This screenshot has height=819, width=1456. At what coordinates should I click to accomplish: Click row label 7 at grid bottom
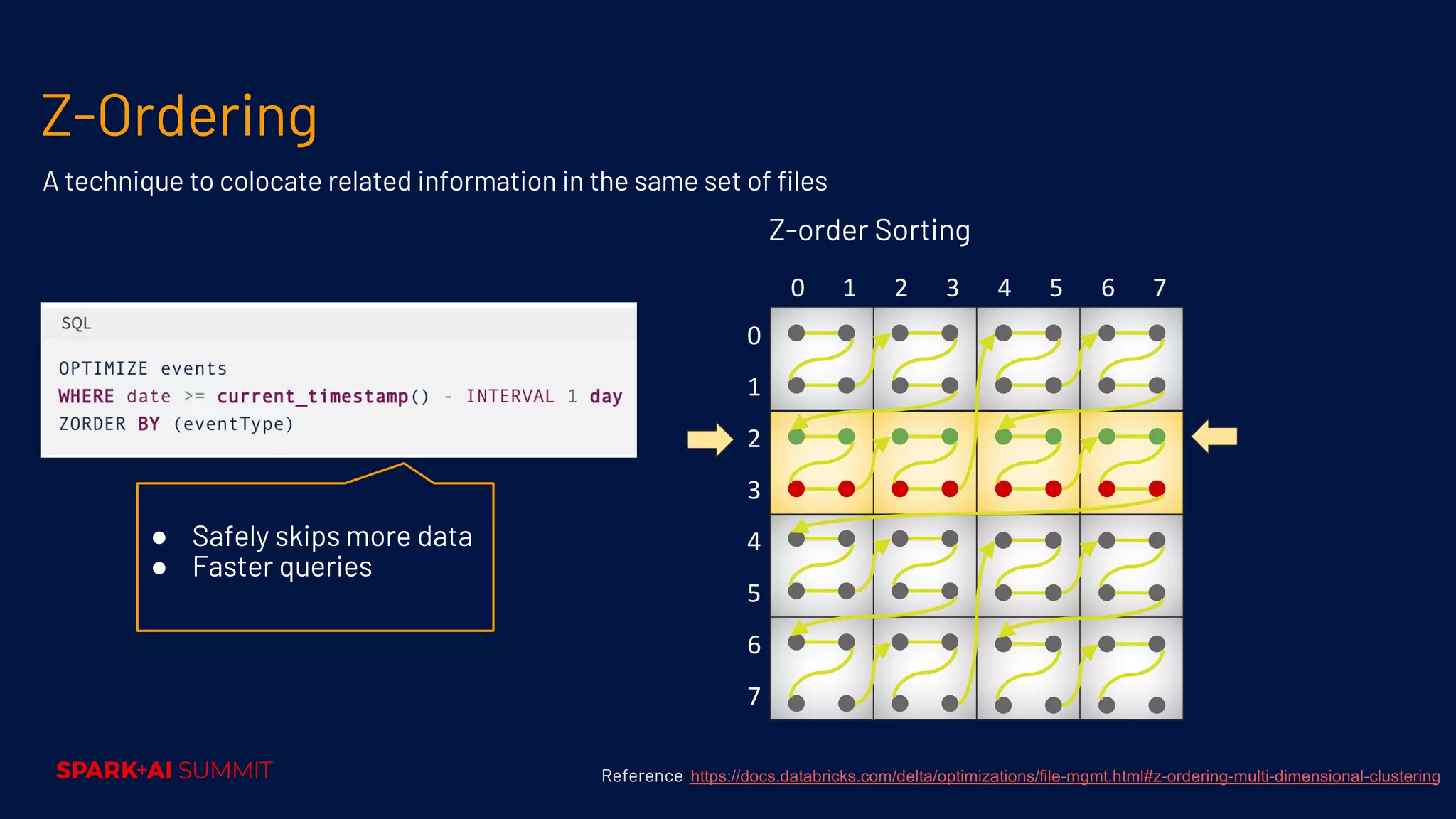[754, 697]
